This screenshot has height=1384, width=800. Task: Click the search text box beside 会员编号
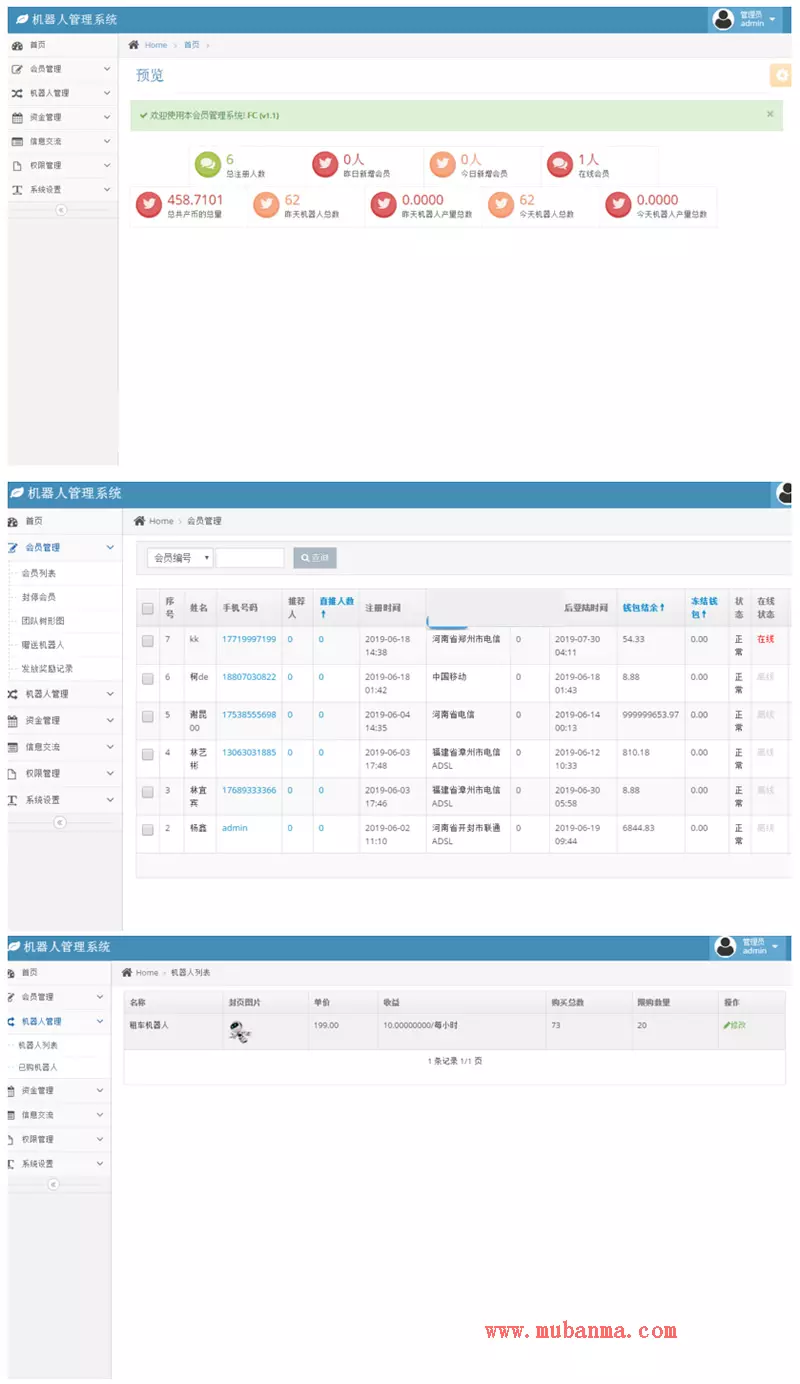pos(250,558)
